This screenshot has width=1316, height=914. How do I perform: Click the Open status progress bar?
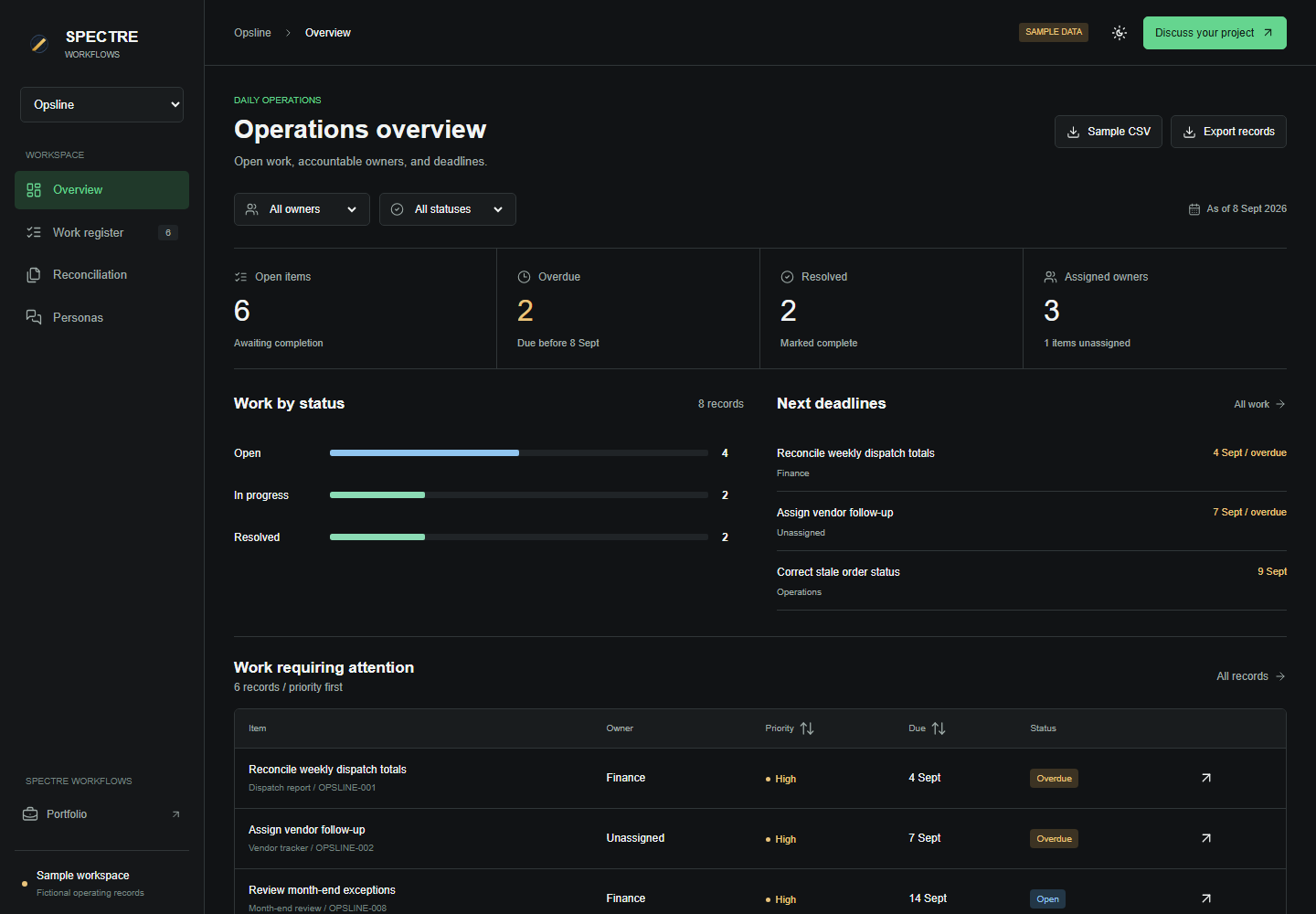coord(519,453)
